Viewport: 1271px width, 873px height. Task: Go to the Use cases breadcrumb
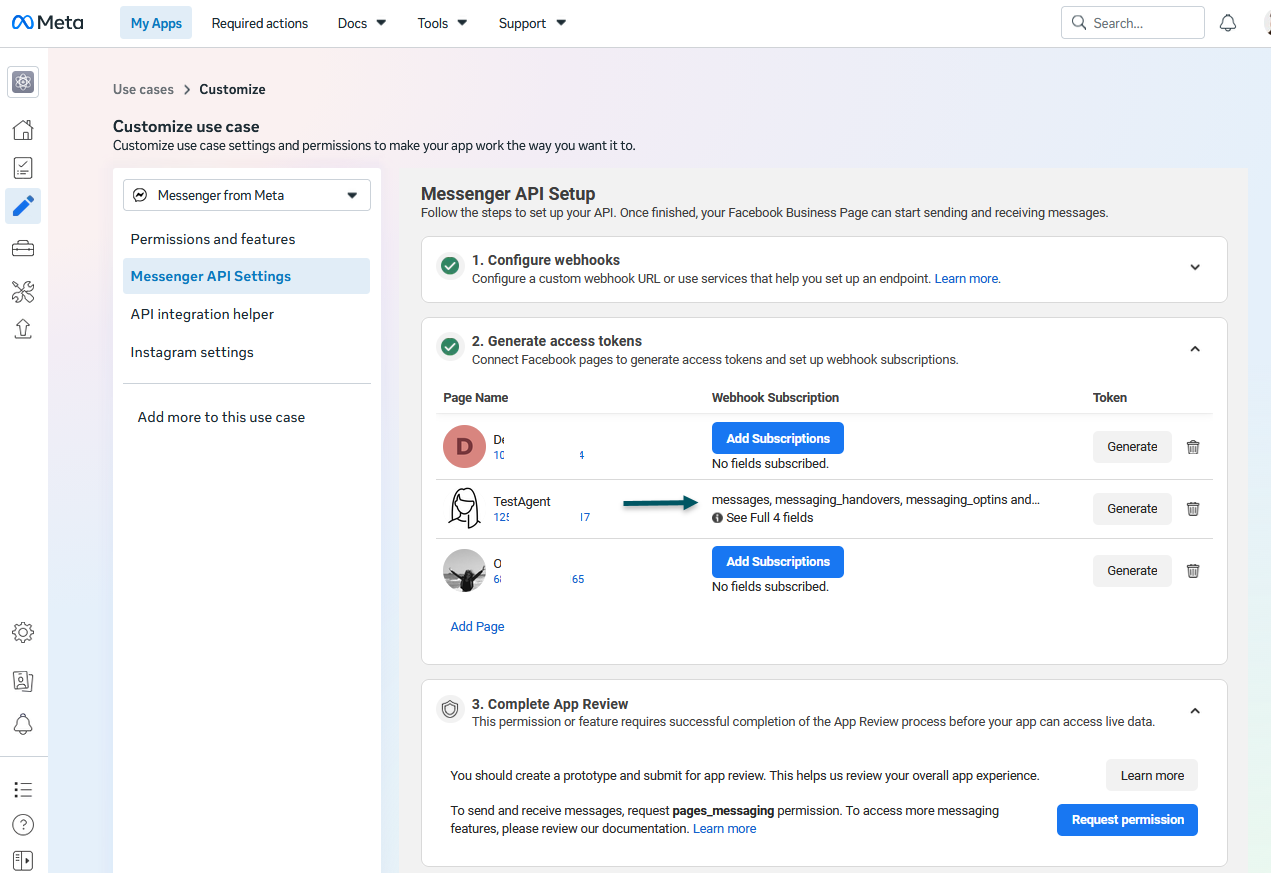point(143,89)
